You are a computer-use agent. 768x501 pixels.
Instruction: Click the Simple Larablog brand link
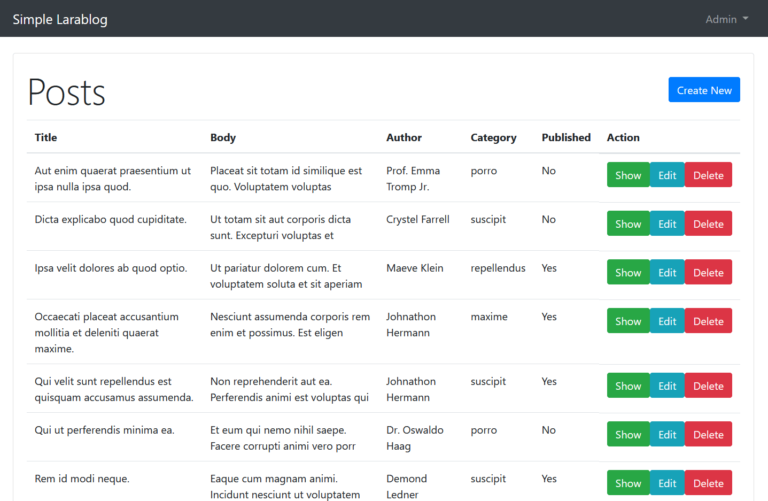[x=60, y=20]
